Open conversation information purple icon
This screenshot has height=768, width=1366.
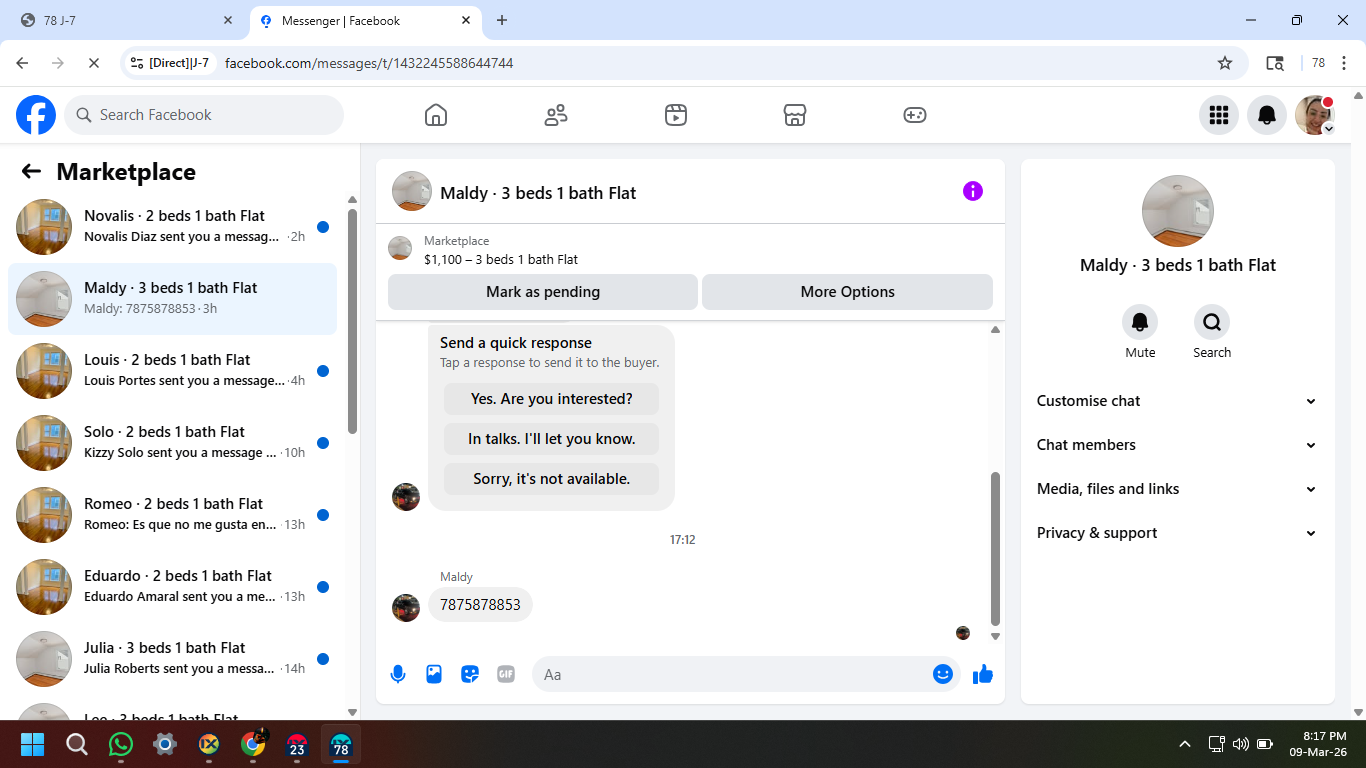click(973, 191)
